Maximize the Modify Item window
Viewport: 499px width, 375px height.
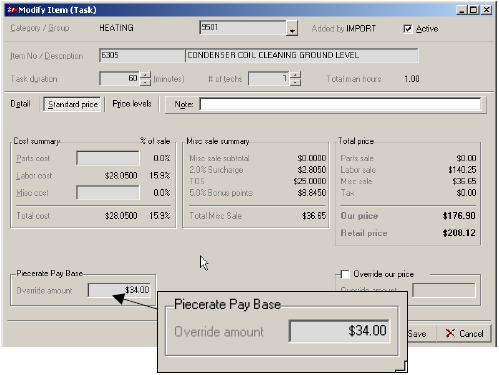click(x=473, y=10)
